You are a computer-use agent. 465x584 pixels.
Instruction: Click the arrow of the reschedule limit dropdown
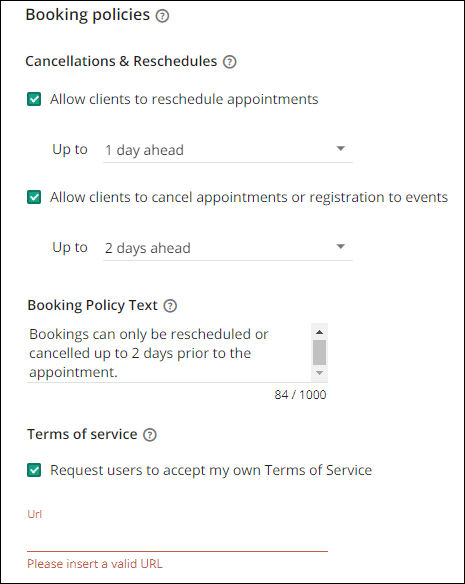point(341,149)
